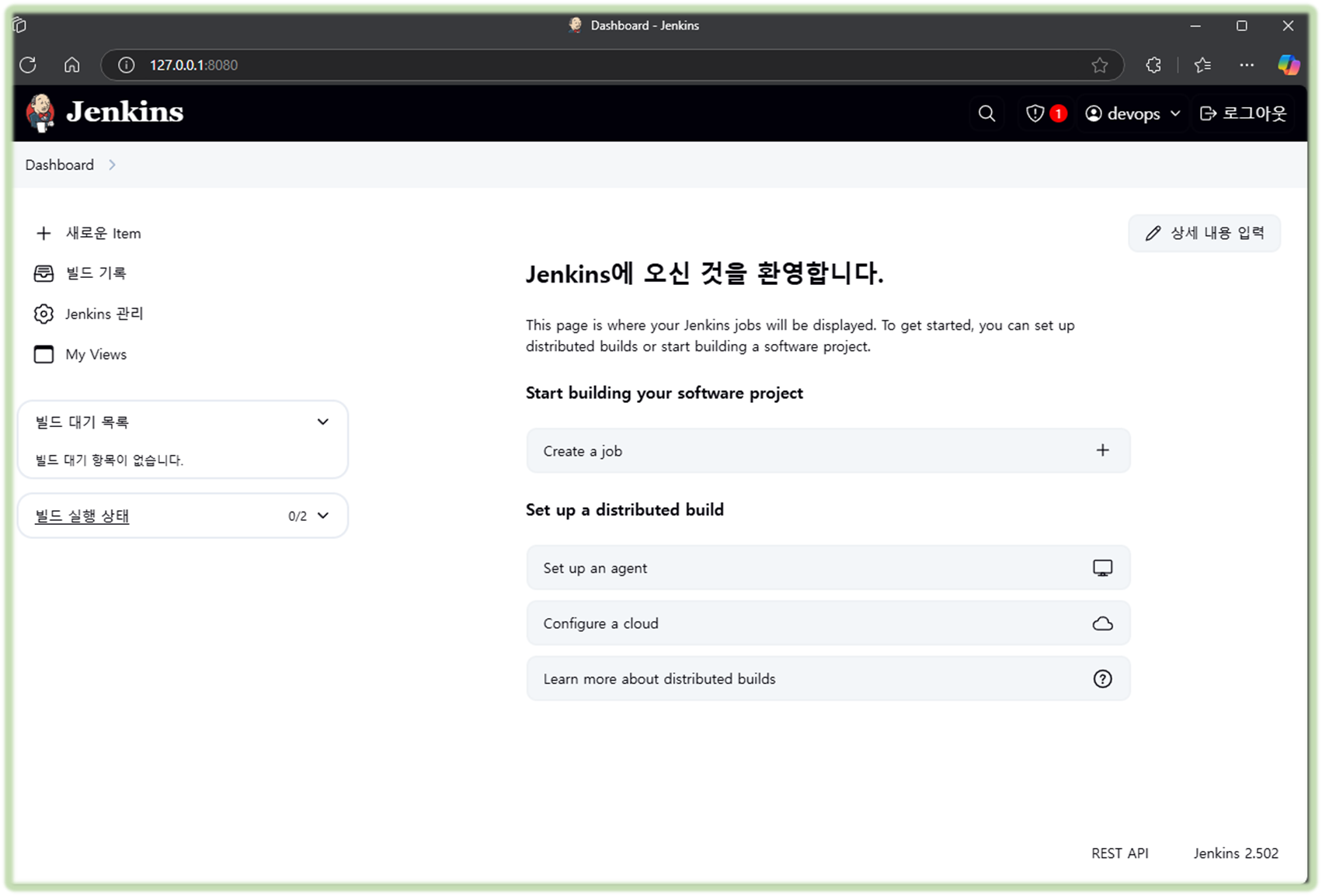Expand the 빌드 실행 상태 chevron

coord(323,516)
